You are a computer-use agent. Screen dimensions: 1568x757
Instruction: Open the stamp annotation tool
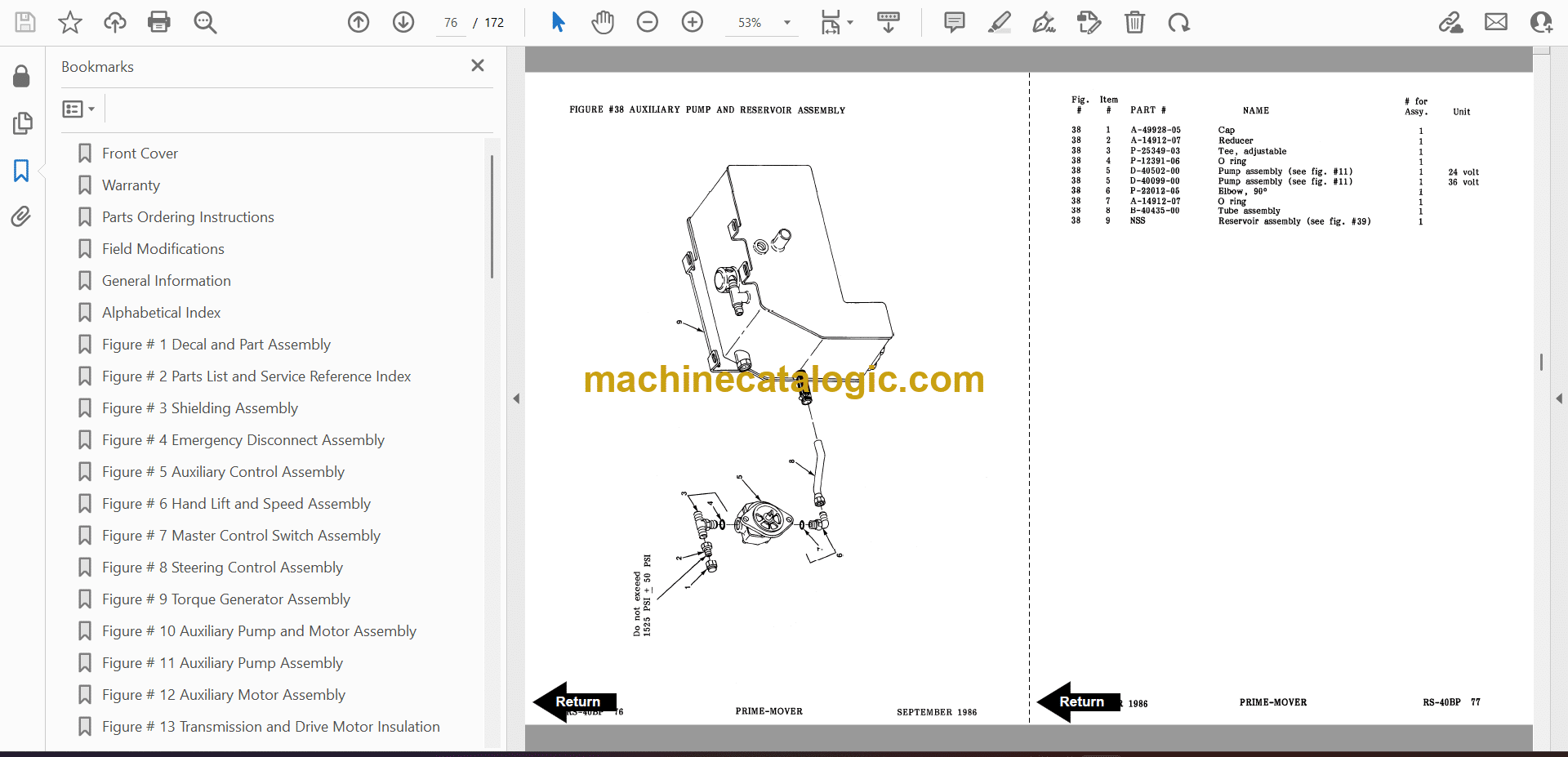click(1089, 22)
